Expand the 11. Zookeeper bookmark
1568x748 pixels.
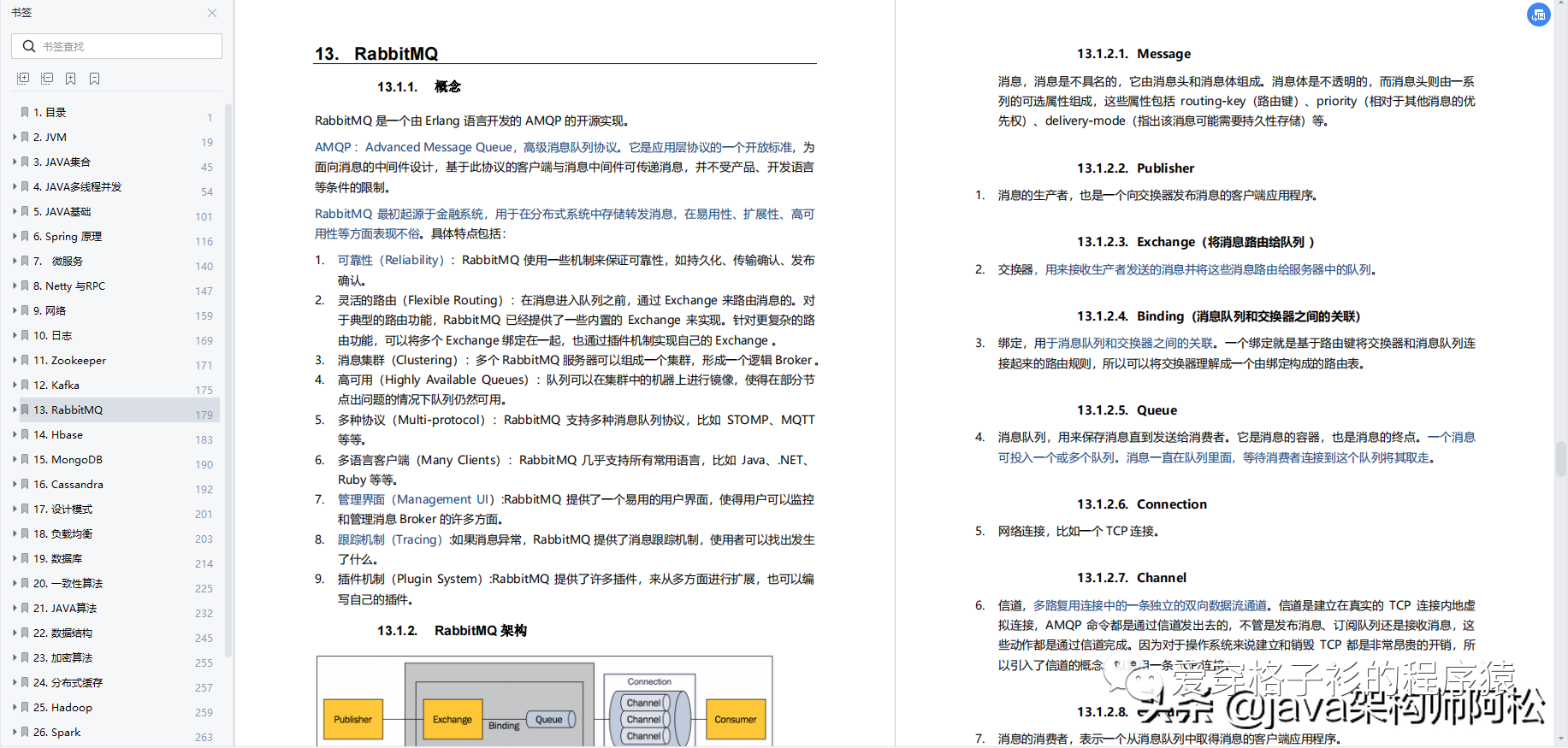(x=15, y=360)
